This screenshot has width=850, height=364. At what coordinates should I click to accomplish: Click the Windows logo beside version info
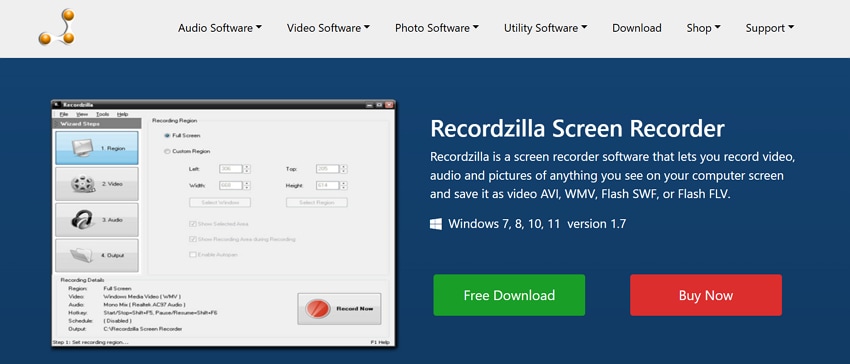[x=436, y=224]
